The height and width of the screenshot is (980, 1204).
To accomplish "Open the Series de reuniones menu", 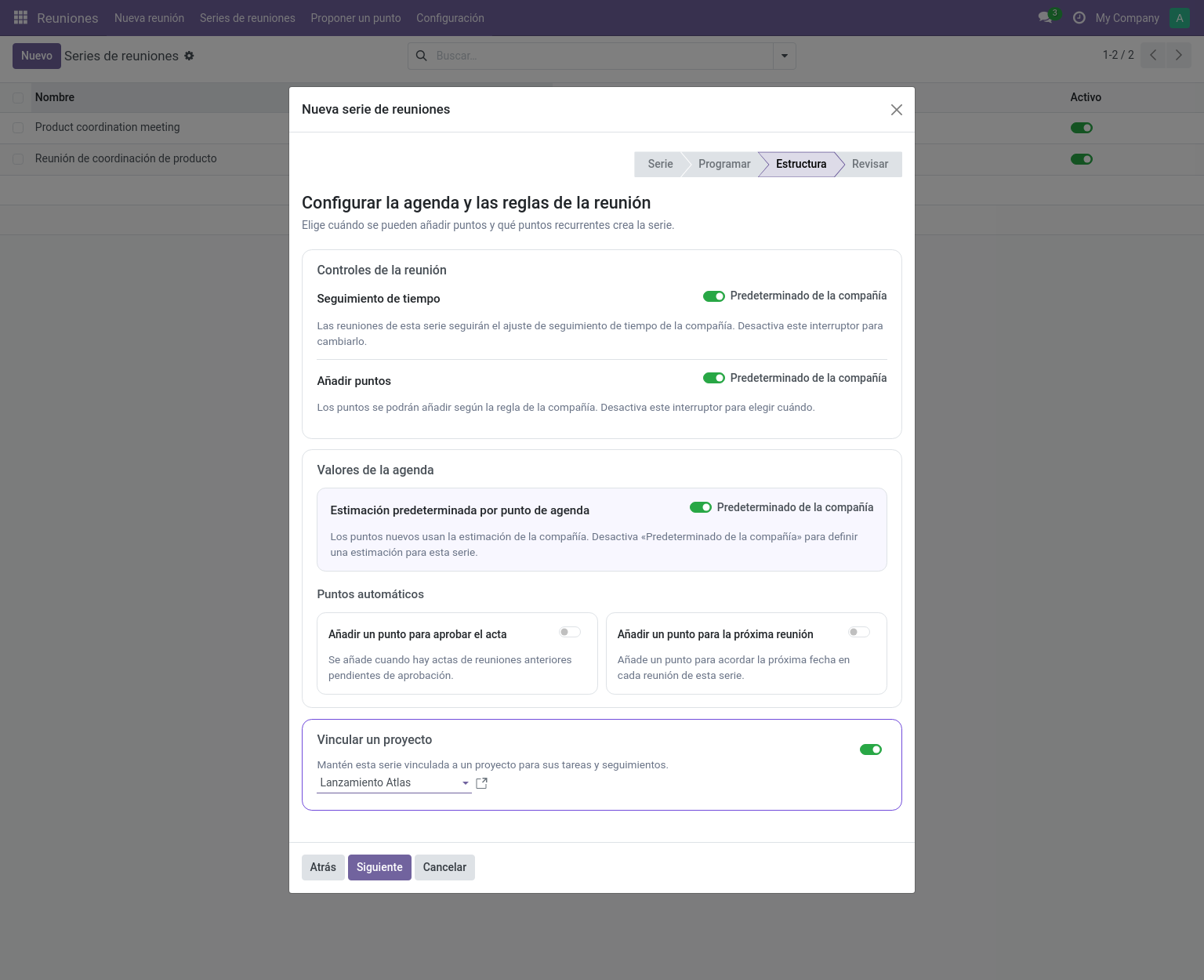I will (248, 18).
